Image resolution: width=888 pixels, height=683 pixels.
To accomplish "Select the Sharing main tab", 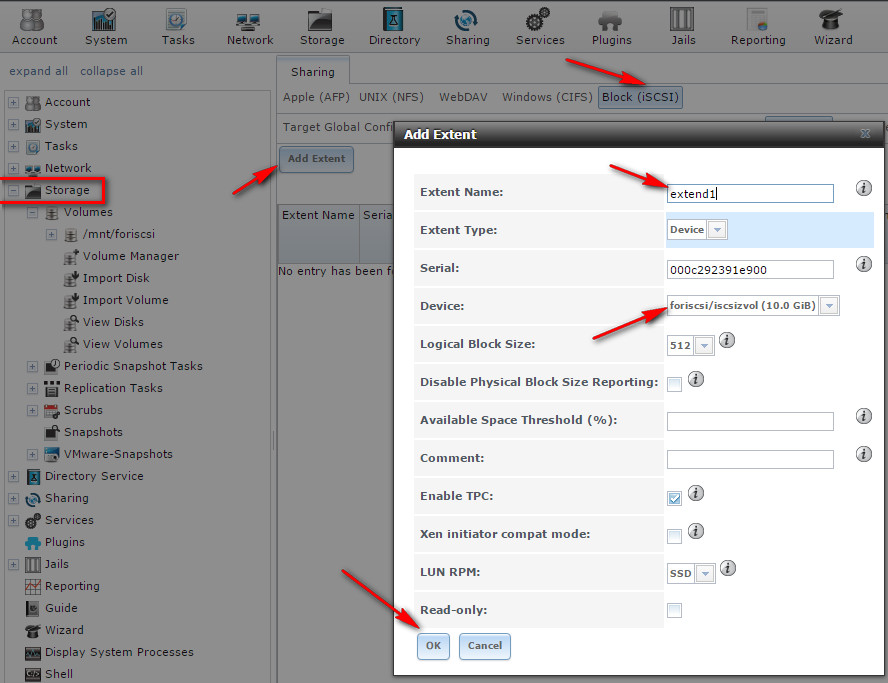I will (x=313, y=72).
